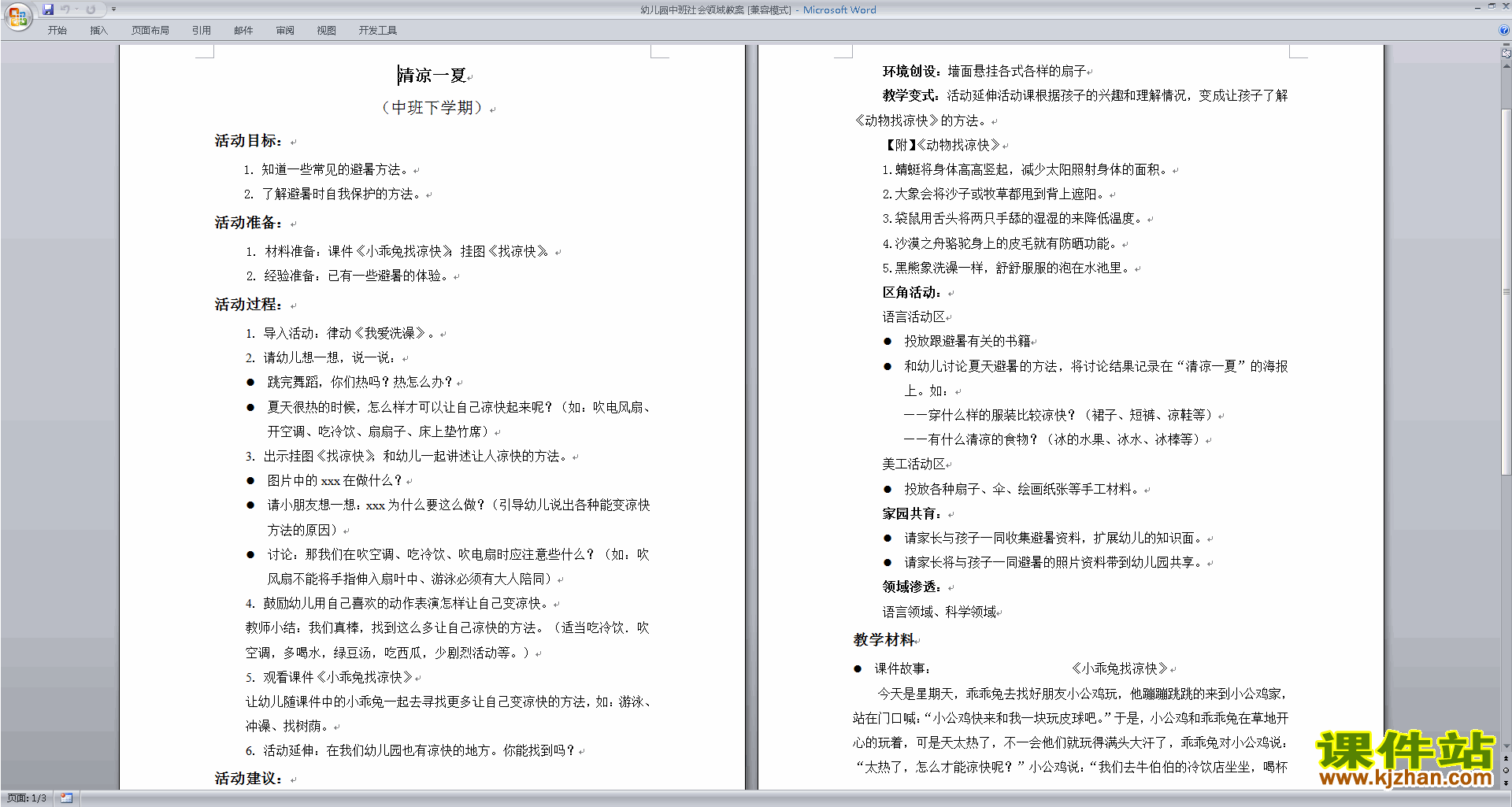The width and height of the screenshot is (1512, 807).
Task: Go to next page double-arrow button
Action: click(x=1506, y=783)
